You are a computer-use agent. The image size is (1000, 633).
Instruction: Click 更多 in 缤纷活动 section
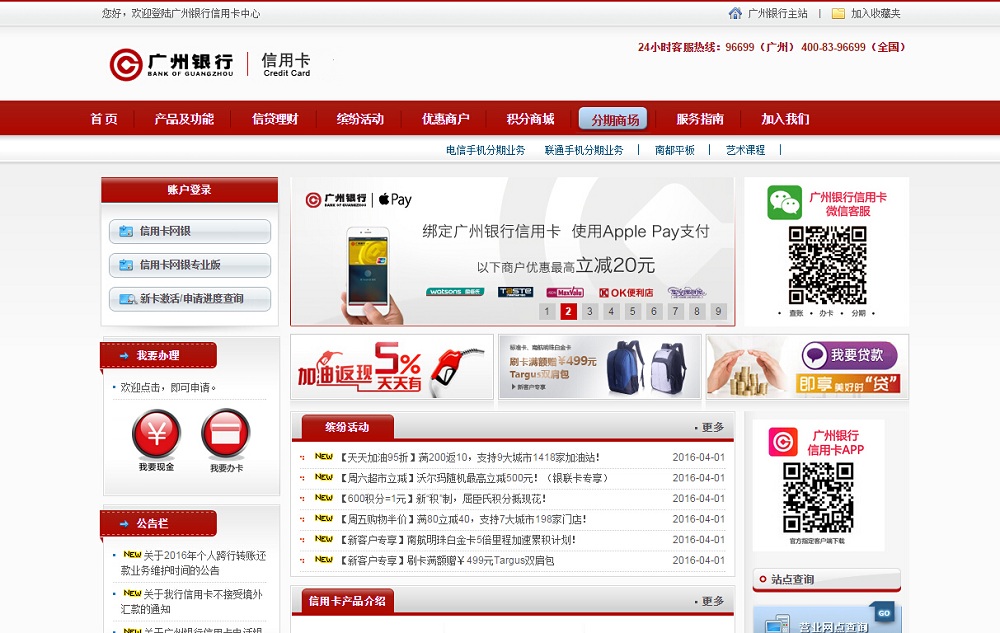(712, 427)
